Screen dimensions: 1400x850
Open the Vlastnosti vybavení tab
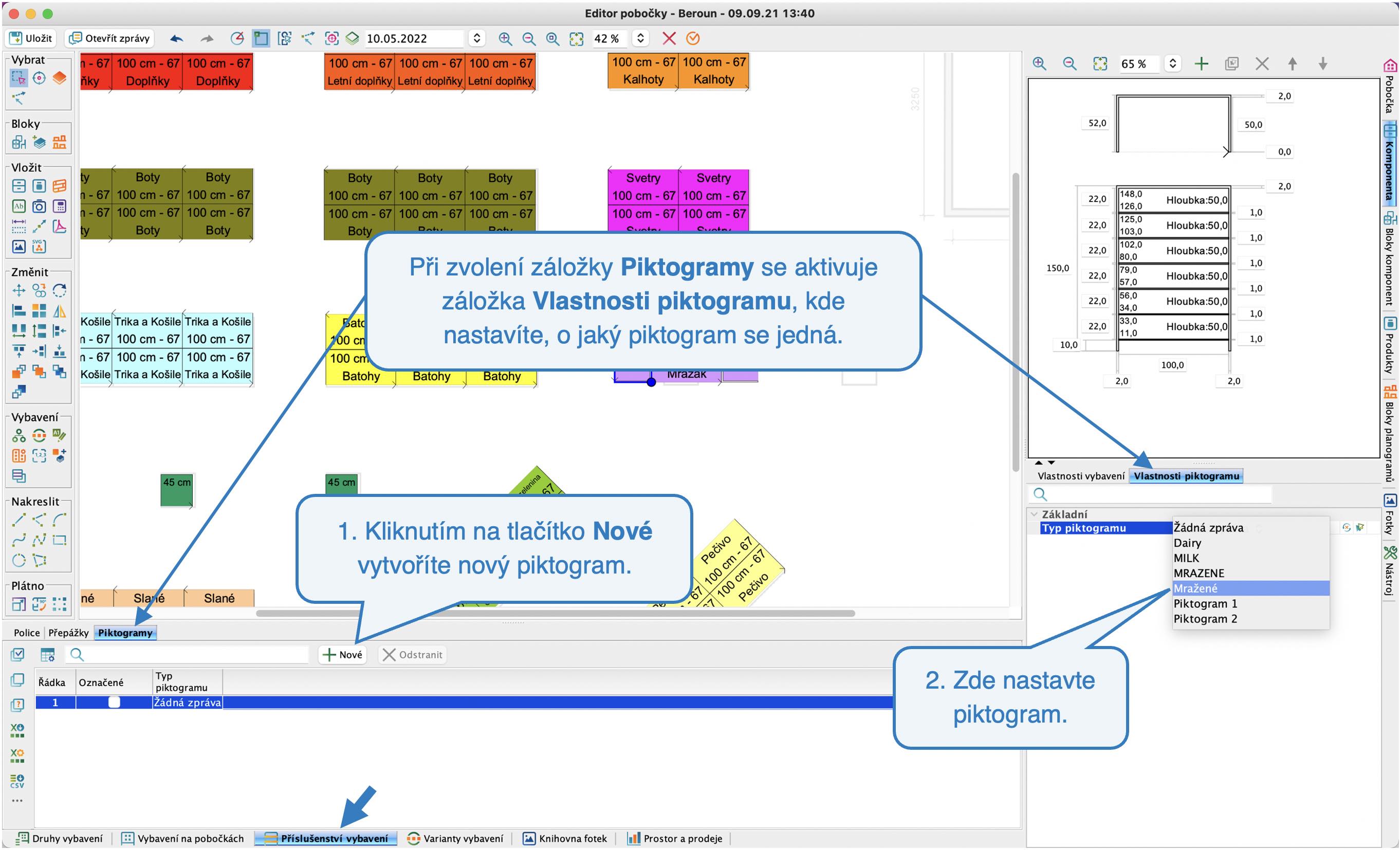(x=1081, y=476)
